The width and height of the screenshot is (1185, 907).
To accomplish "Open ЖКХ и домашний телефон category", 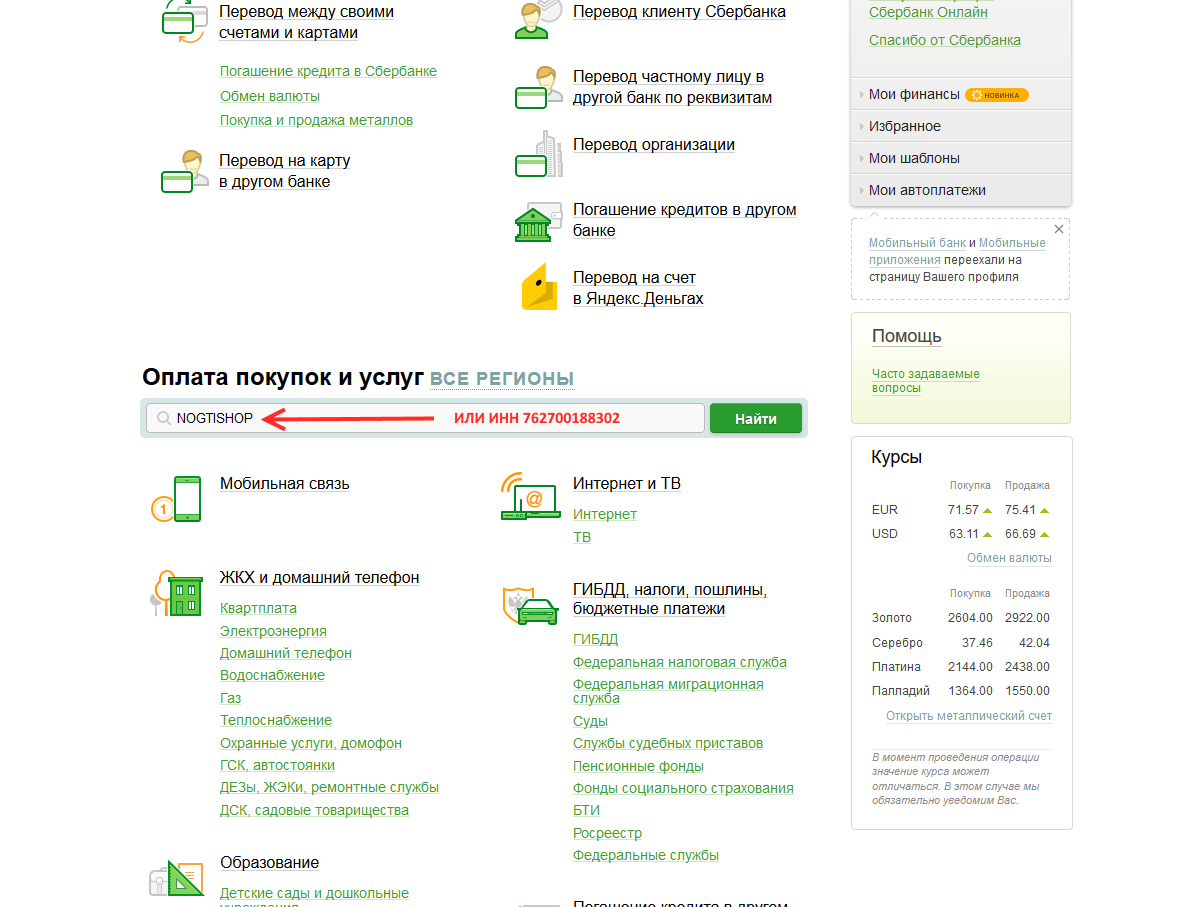I will (320, 577).
